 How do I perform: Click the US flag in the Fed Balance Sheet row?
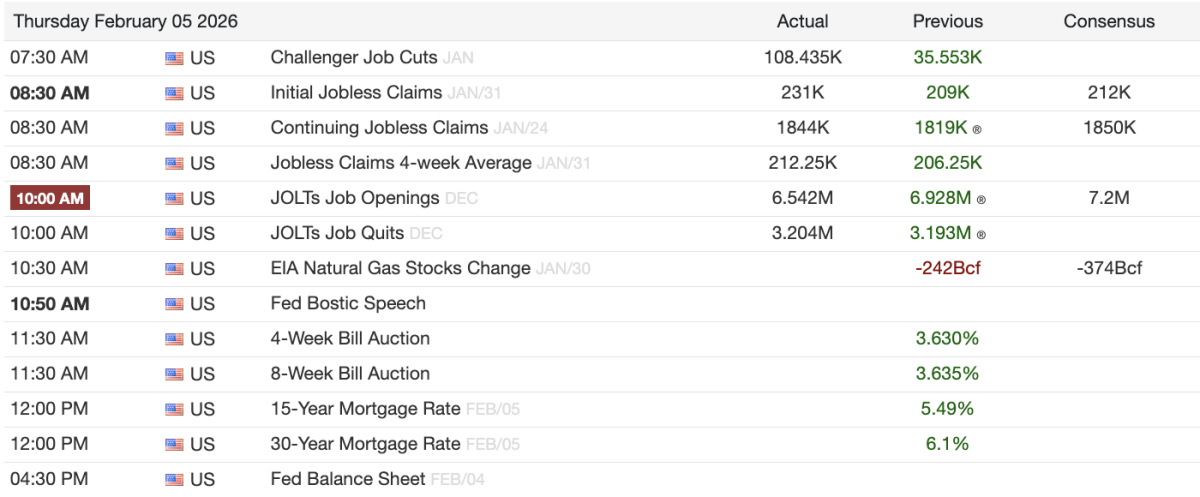tap(174, 480)
